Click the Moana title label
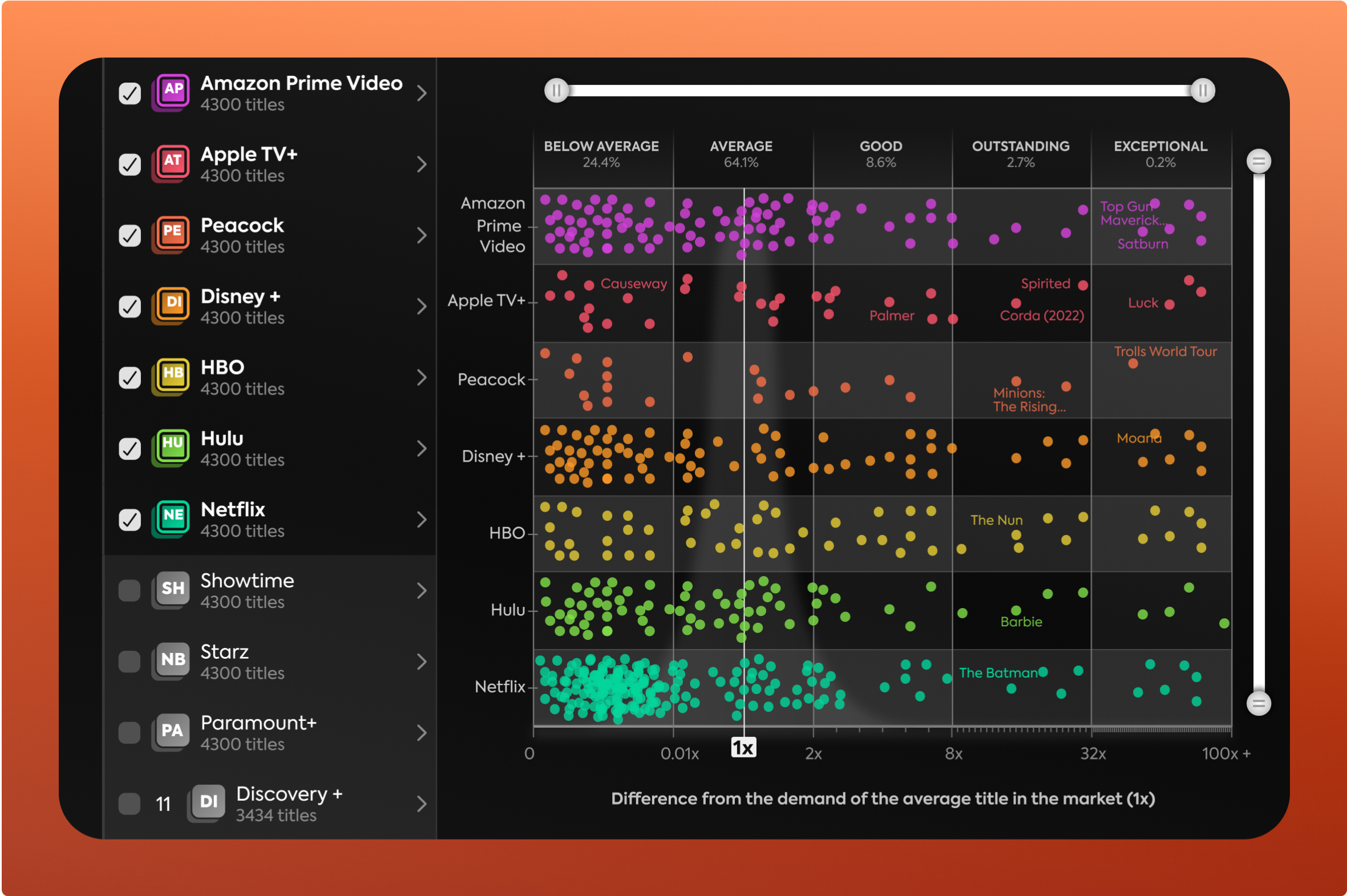Screen dimensions: 1347x896 [1138, 437]
